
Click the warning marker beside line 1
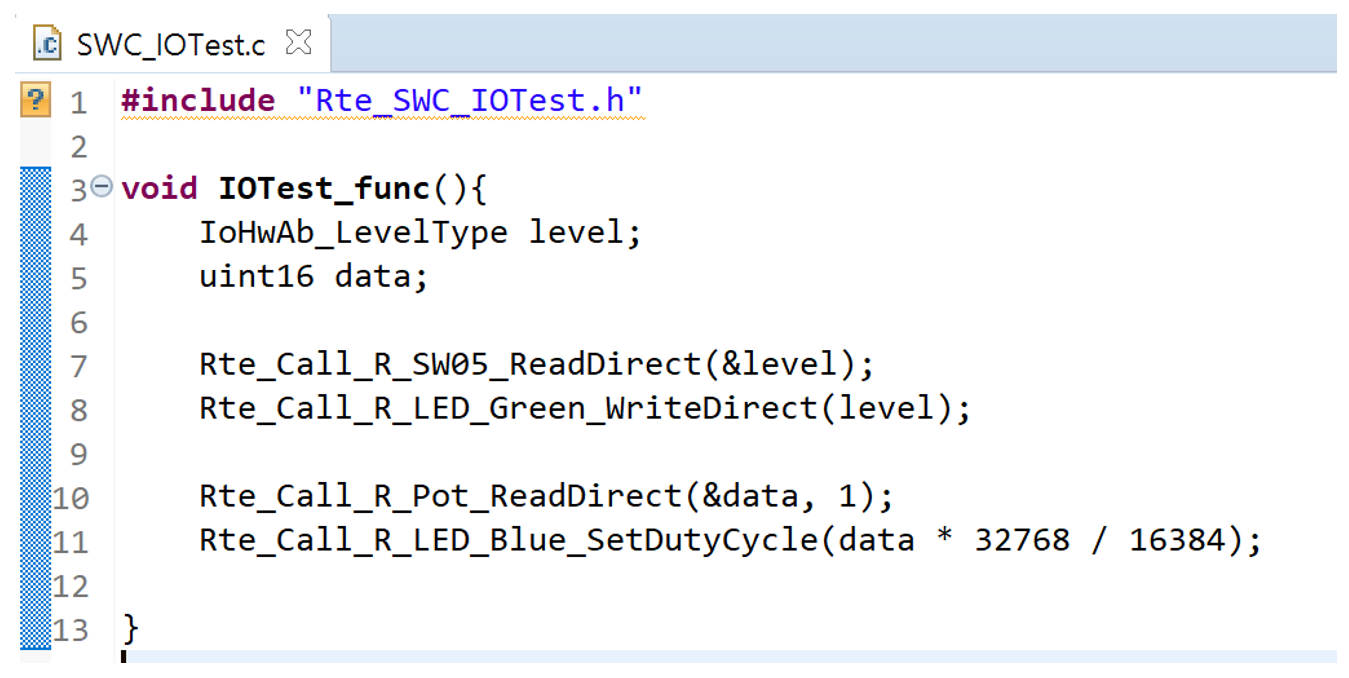[x=35, y=100]
